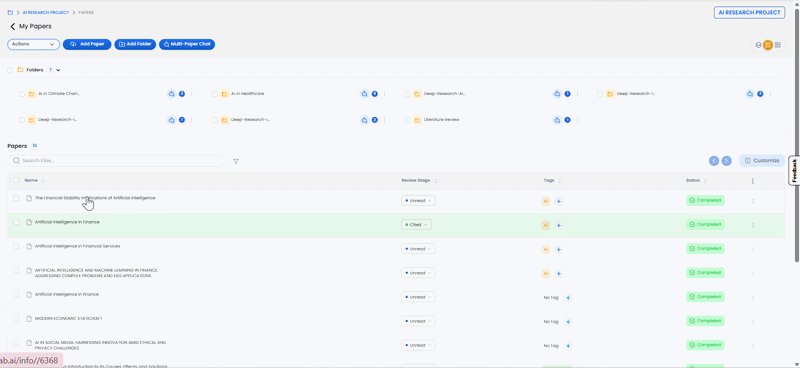Viewport: 800px width, 368px height.
Task: Open Review Stage dropdown for Financial Stability Implications paper
Action: coord(418,201)
